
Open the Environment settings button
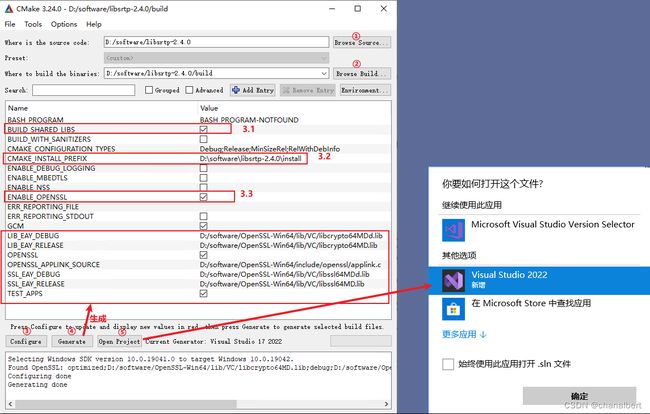(365, 90)
